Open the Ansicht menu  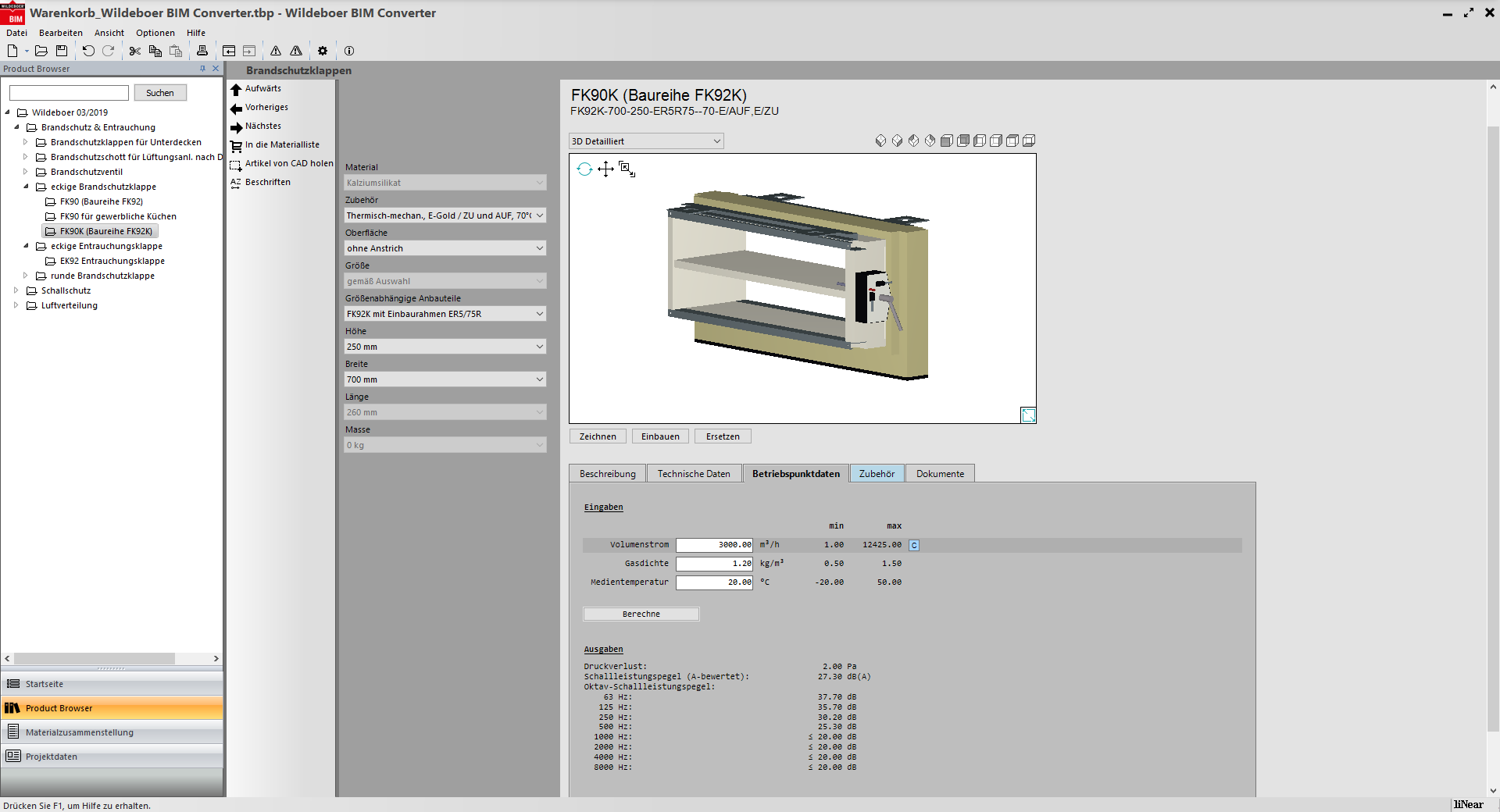click(x=109, y=33)
